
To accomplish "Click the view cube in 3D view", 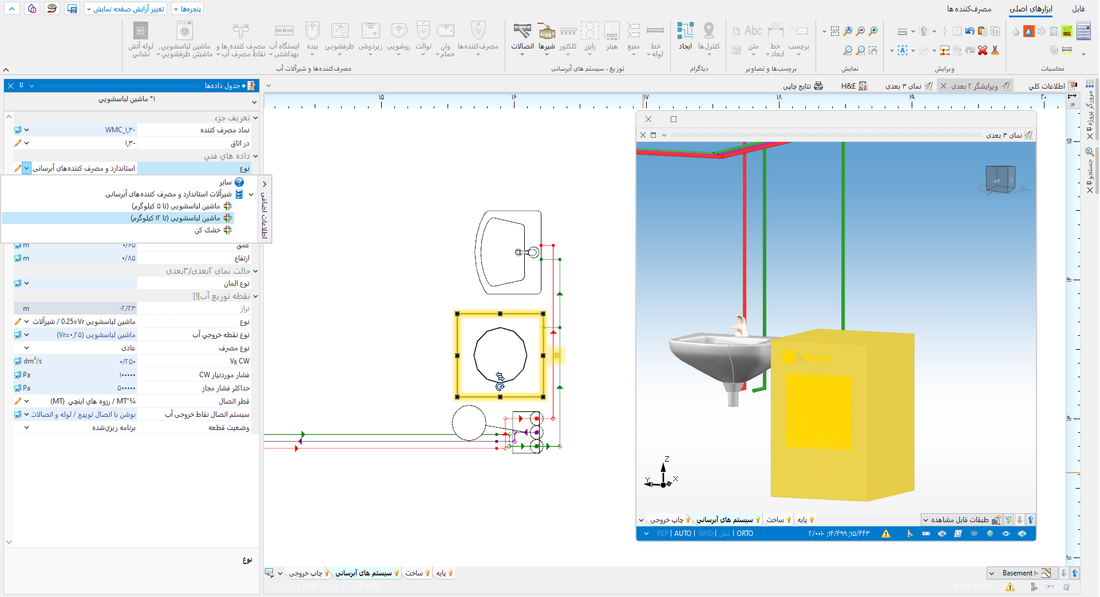I will 1000,180.
